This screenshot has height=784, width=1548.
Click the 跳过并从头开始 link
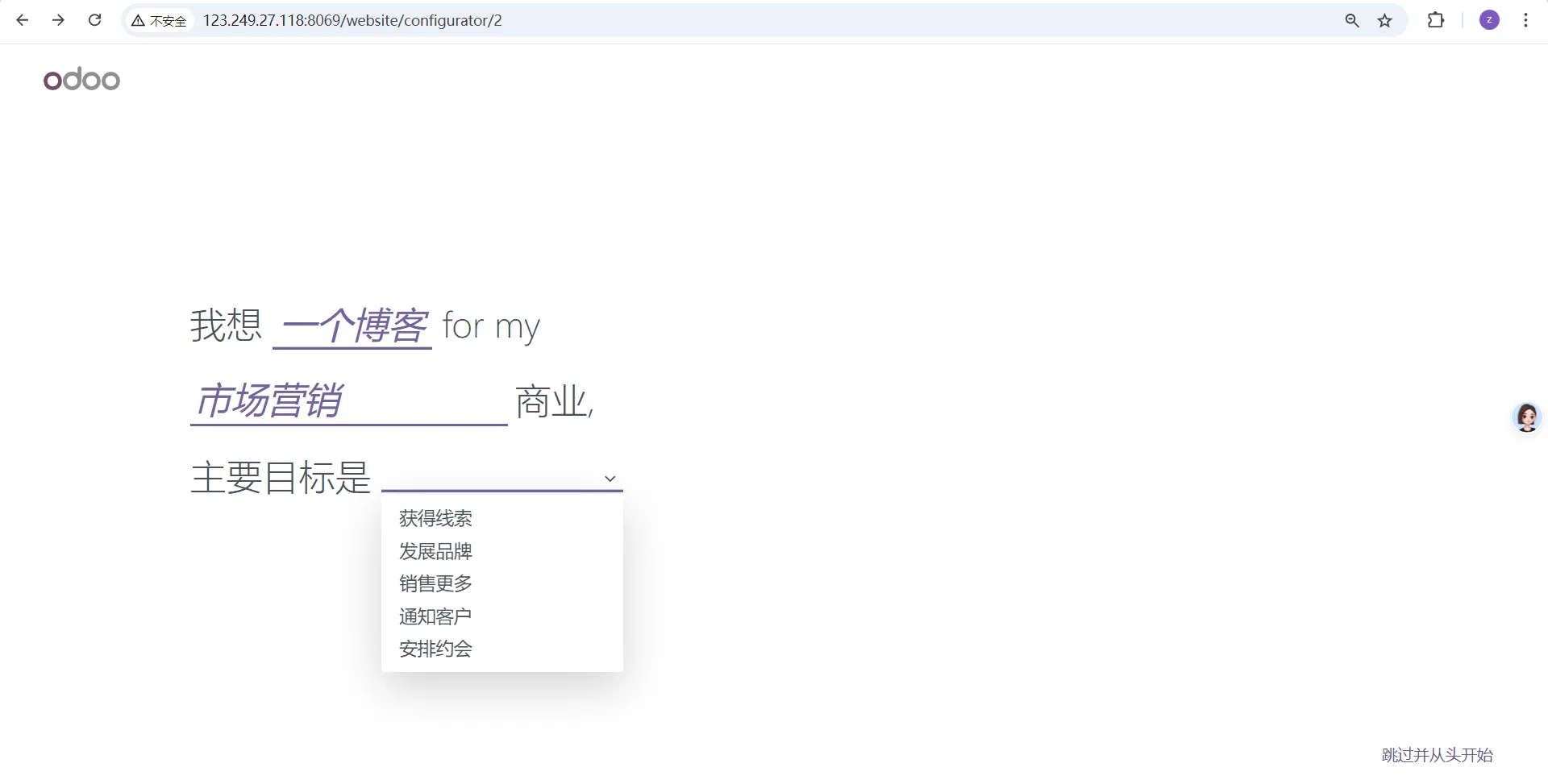pos(1435,755)
